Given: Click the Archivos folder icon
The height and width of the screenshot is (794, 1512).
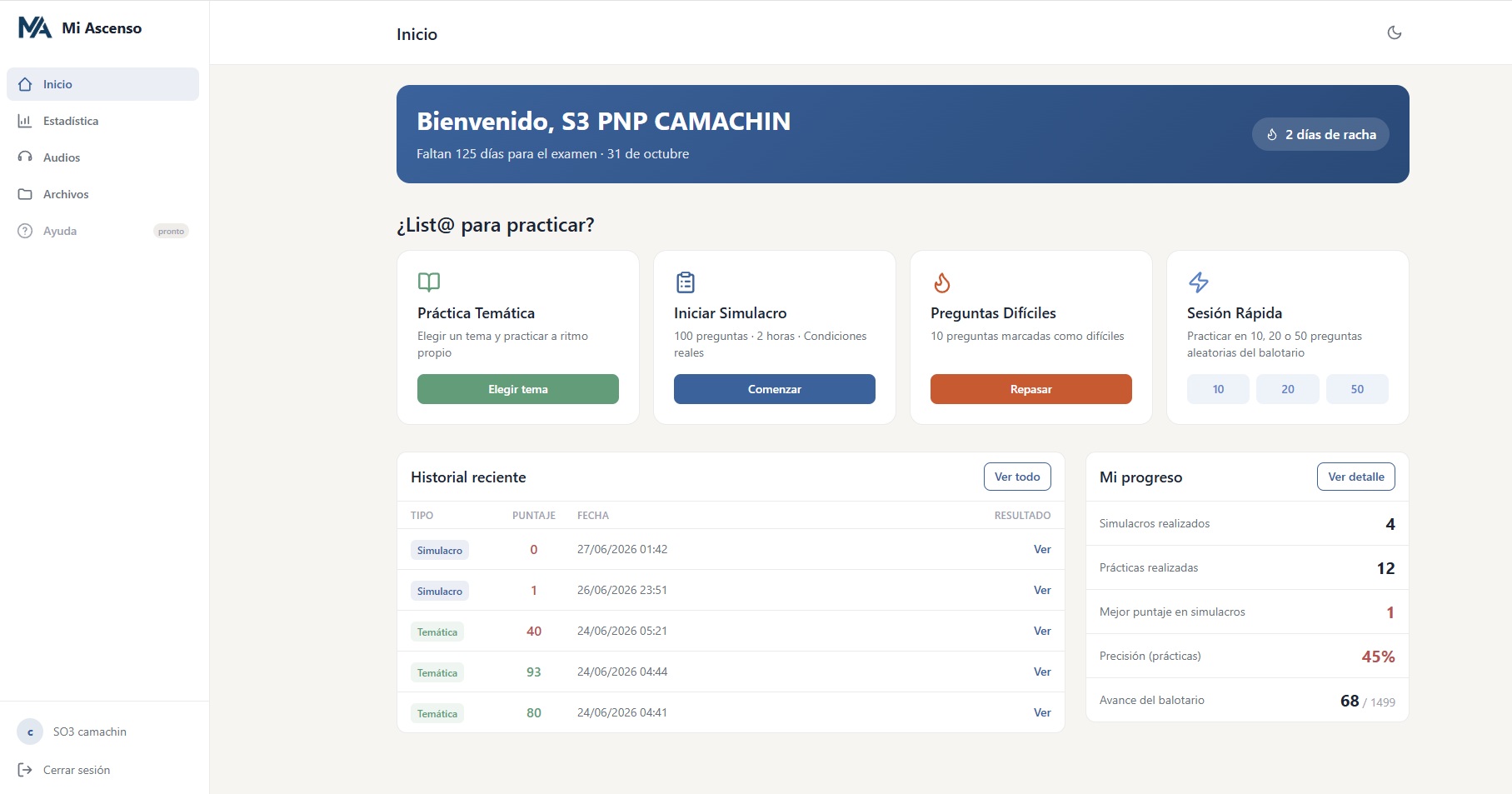Looking at the screenshot, I should (x=25, y=194).
